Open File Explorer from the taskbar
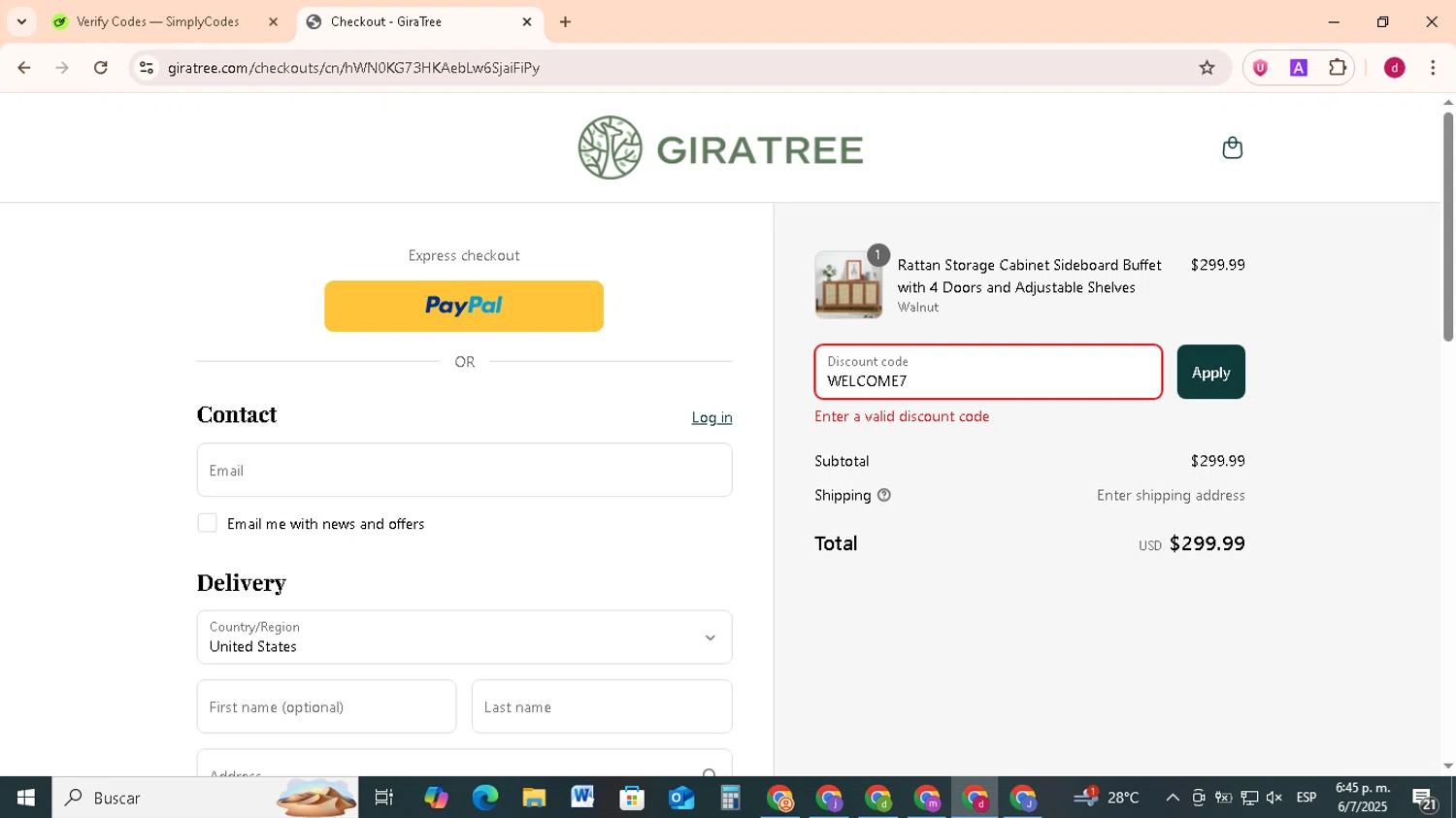The width and height of the screenshot is (1456, 818). tap(534, 798)
